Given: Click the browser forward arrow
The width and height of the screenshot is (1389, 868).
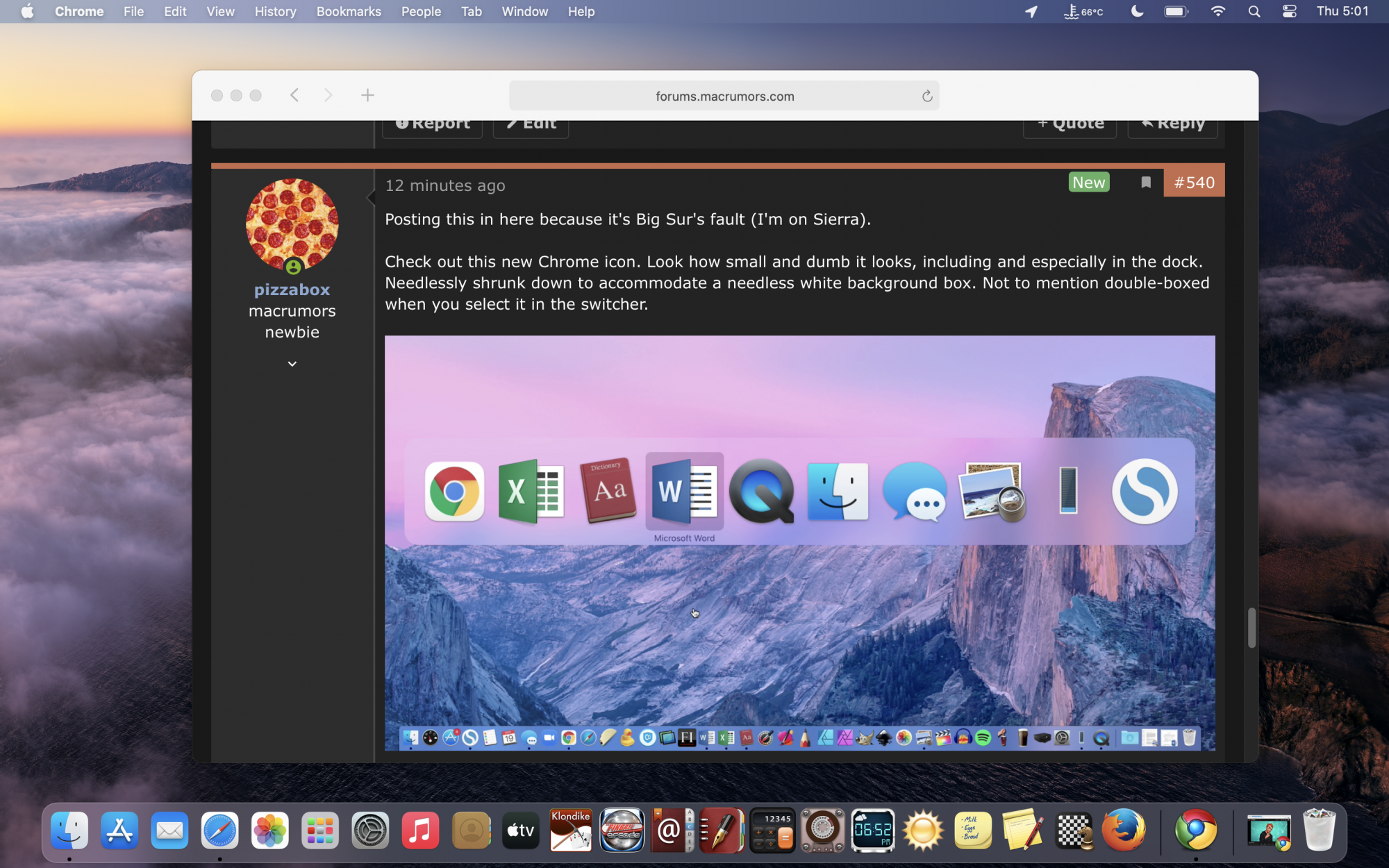Looking at the screenshot, I should [328, 95].
